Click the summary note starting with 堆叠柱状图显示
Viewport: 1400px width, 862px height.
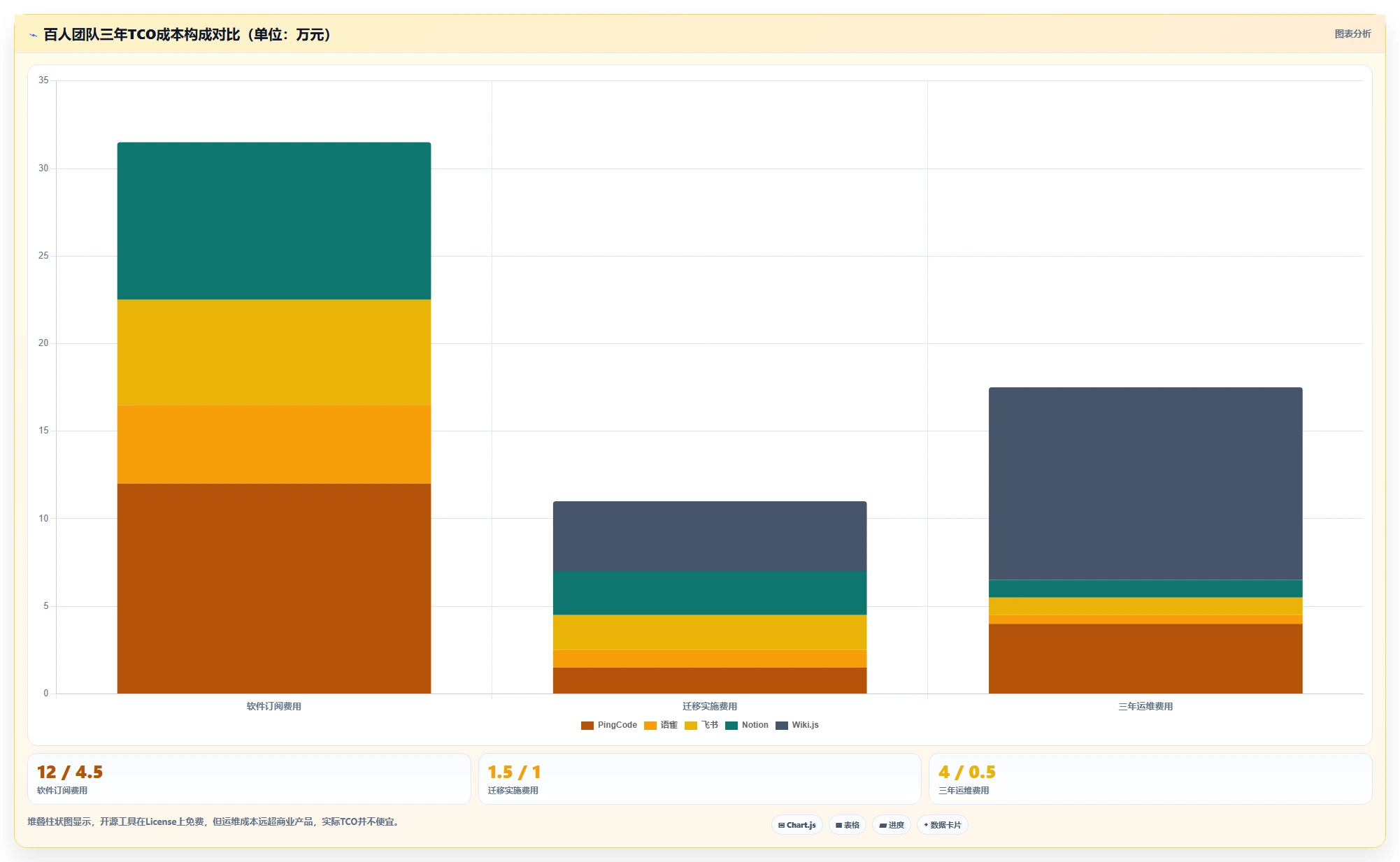(x=214, y=821)
